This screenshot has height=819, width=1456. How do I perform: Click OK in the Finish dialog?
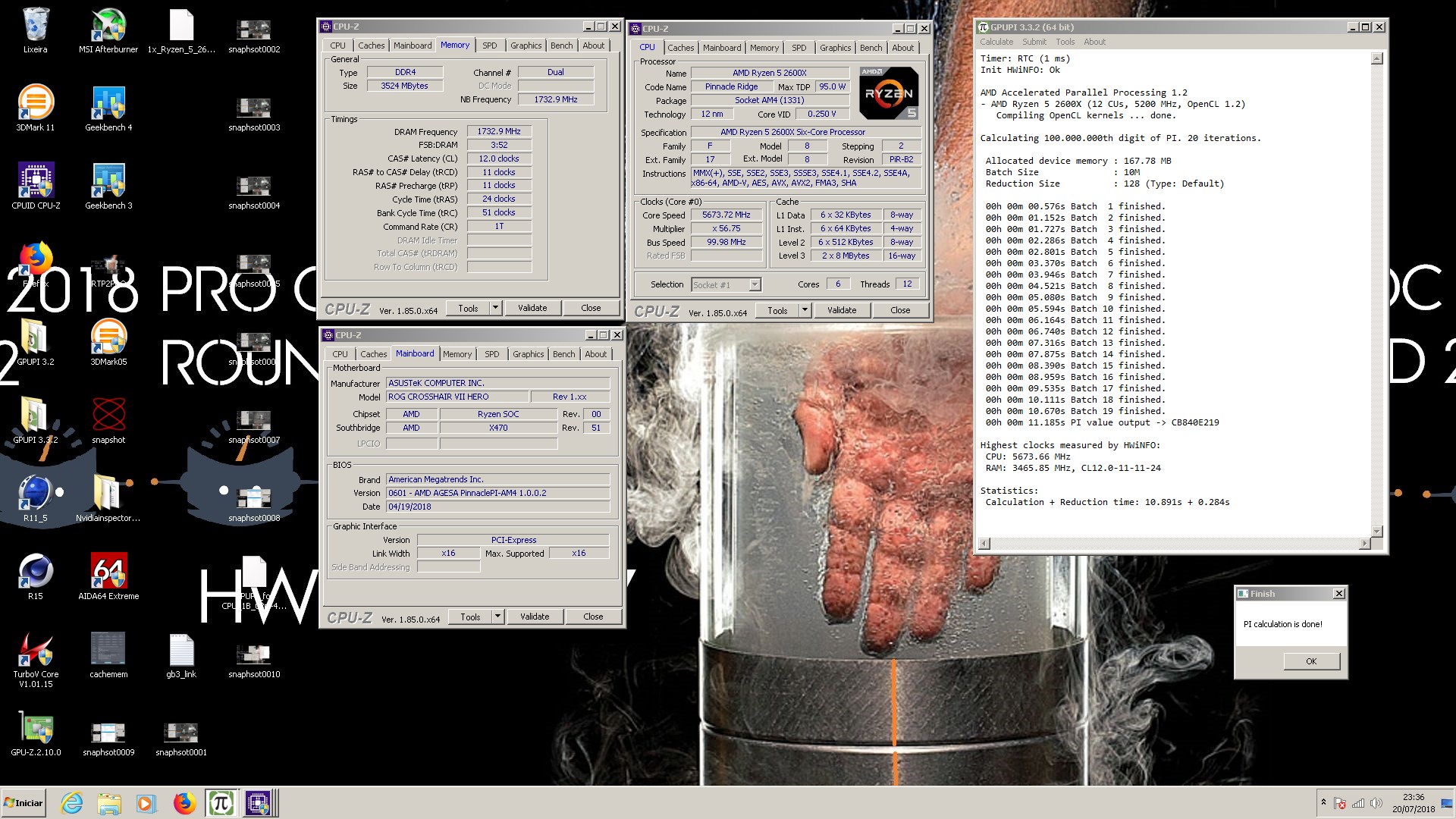pyautogui.click(x=1311, y=661)
